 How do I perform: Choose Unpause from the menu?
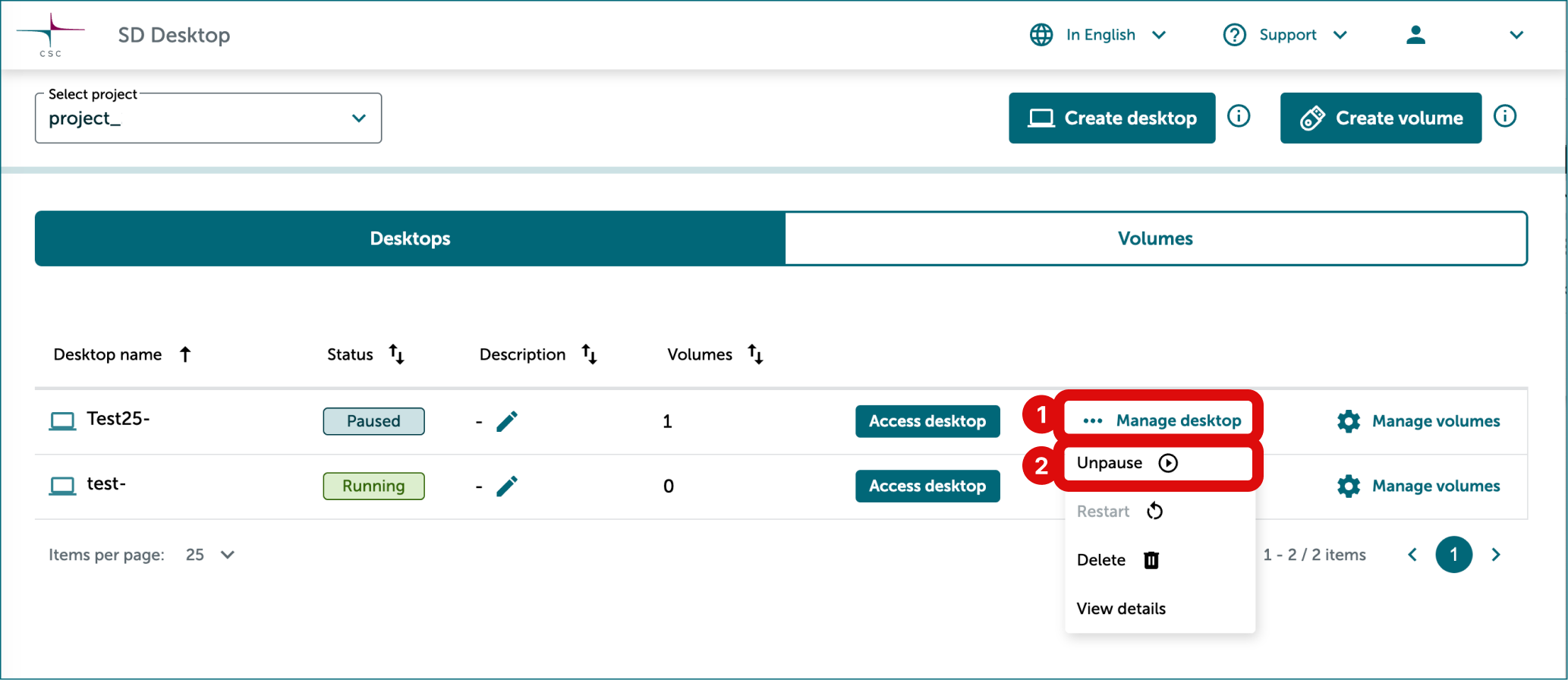pyautogui.click(x=1158, y=463)
